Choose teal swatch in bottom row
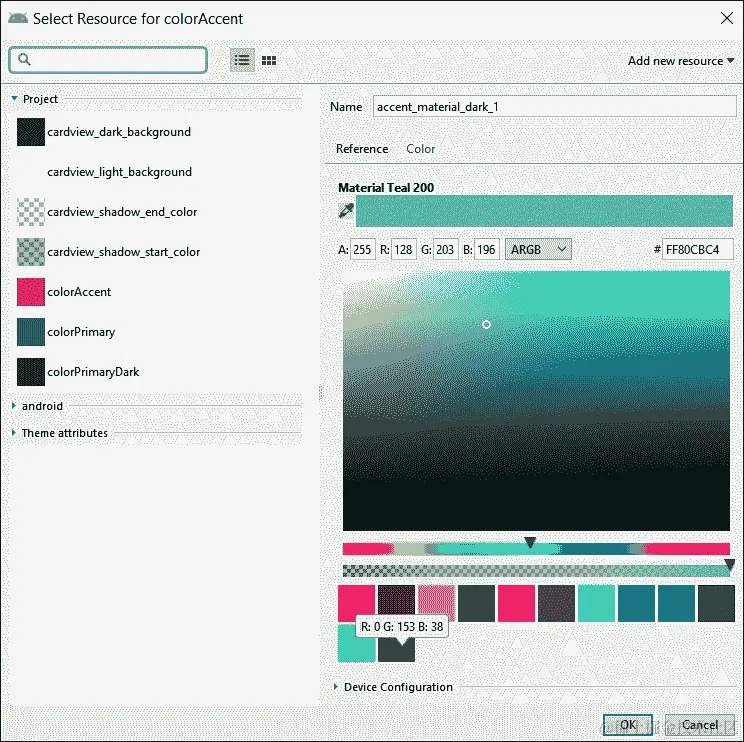The width and height of the screenshot is (744, 742). coord(356,643)
